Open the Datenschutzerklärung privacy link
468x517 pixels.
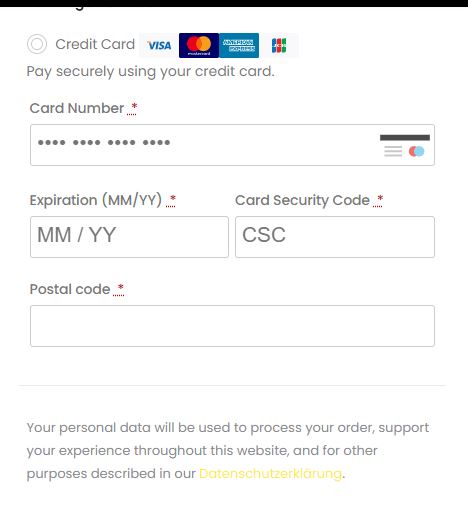[x=270, y=474]
